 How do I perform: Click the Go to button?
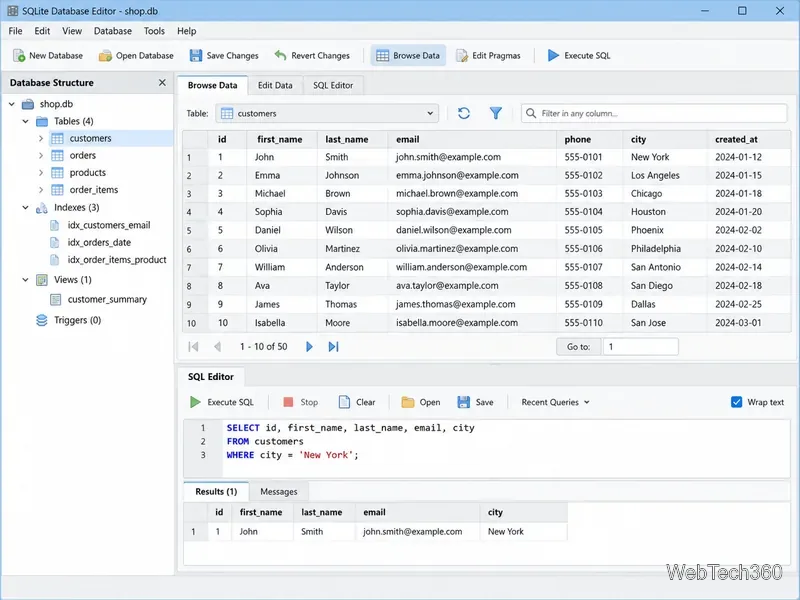coord(579,347)
